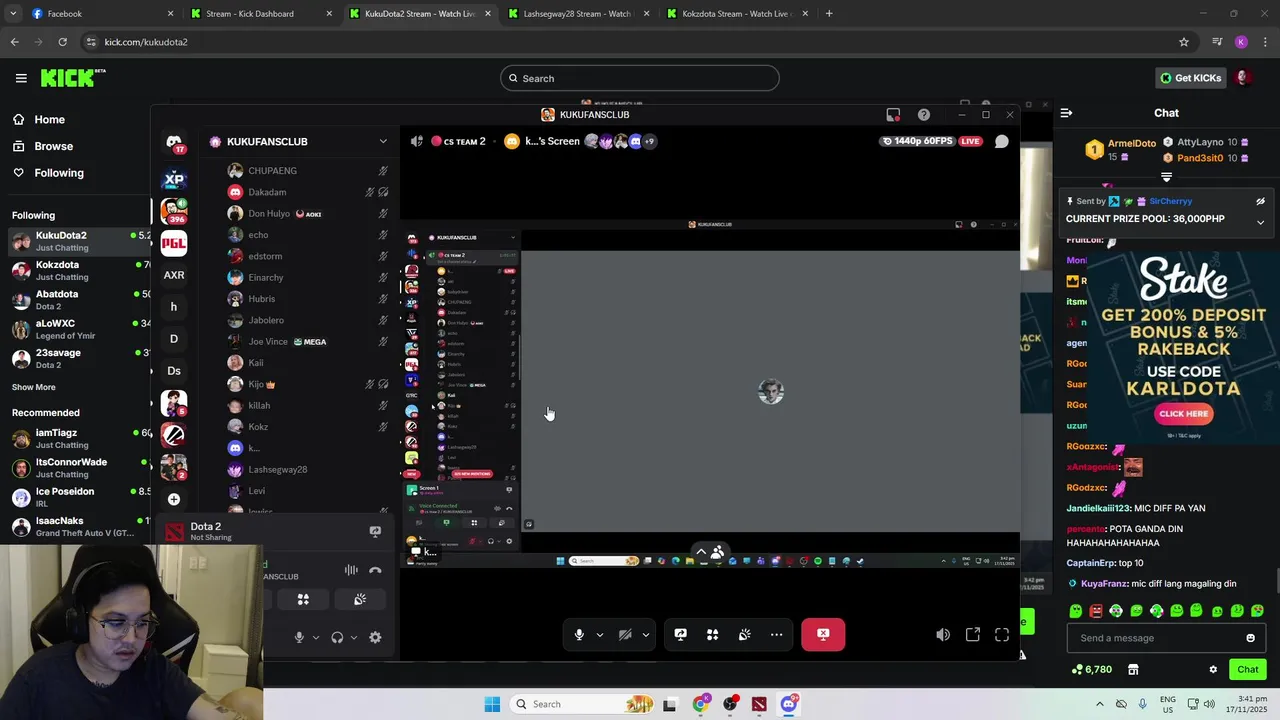Click the Get KICKs button
The height and width of the screenshot is (720, 1280).
(x=1190, y=78)
